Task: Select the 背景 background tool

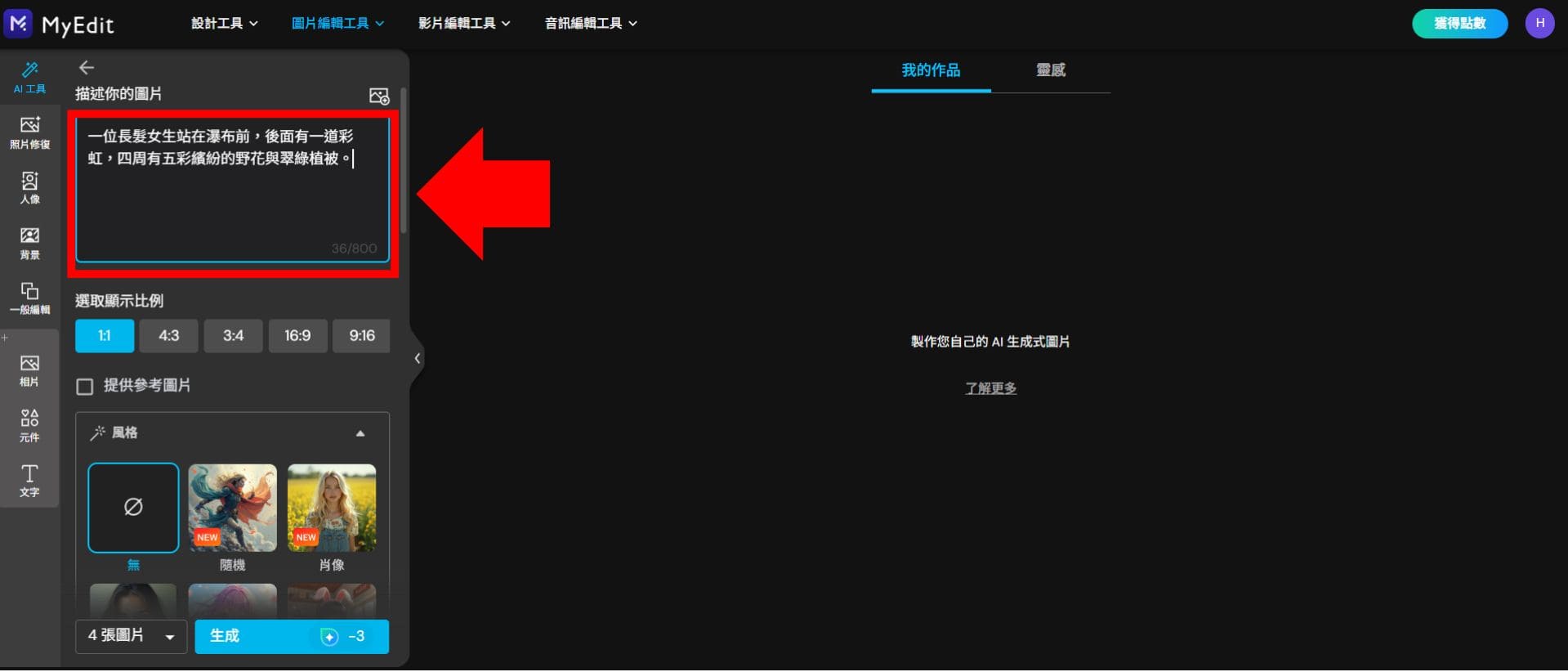Action: (29, 243)
